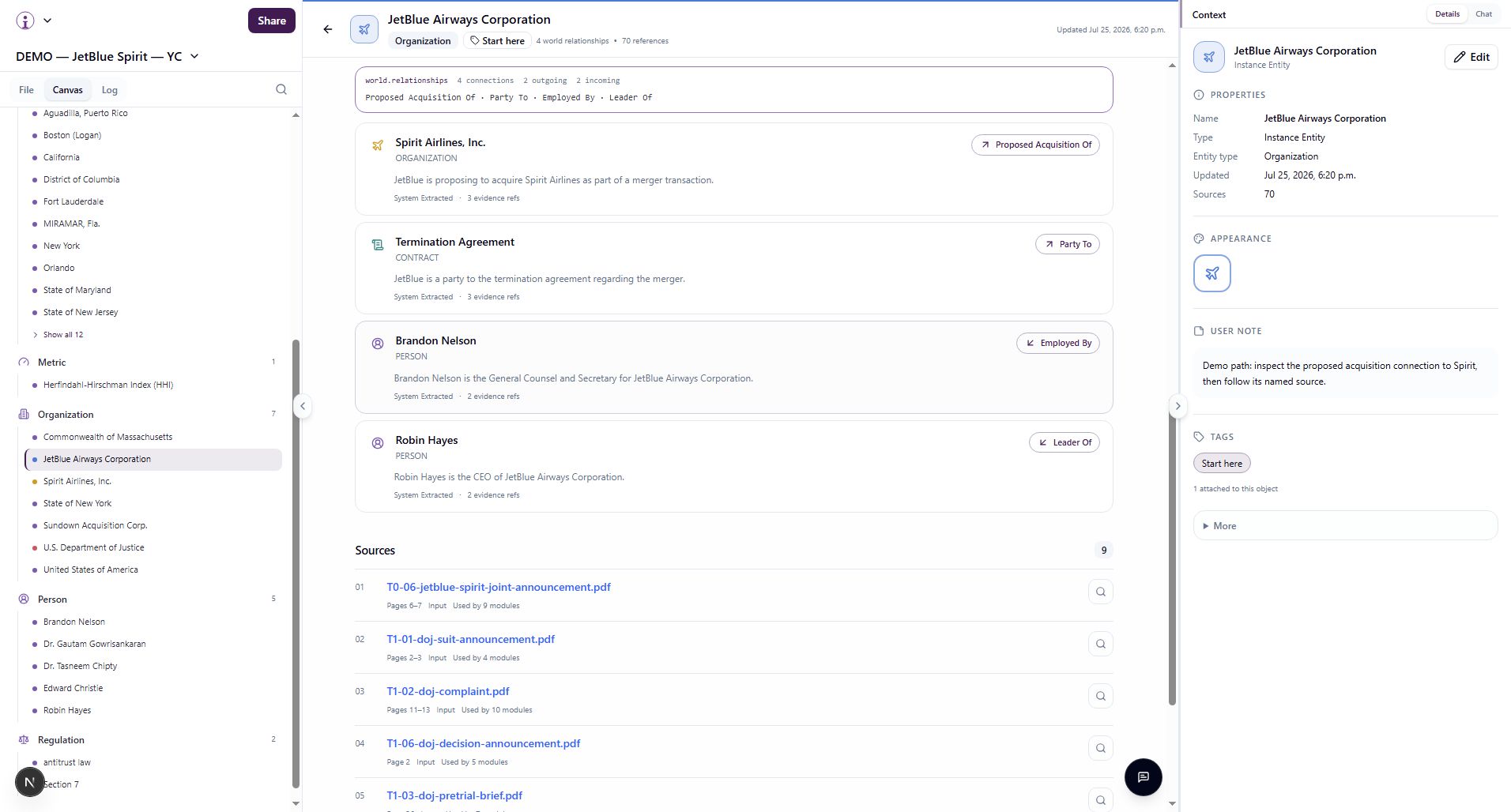The height and width of the screenshot is (812, 1511).
Task: Click the Share button
Action: tap(272, 21)
